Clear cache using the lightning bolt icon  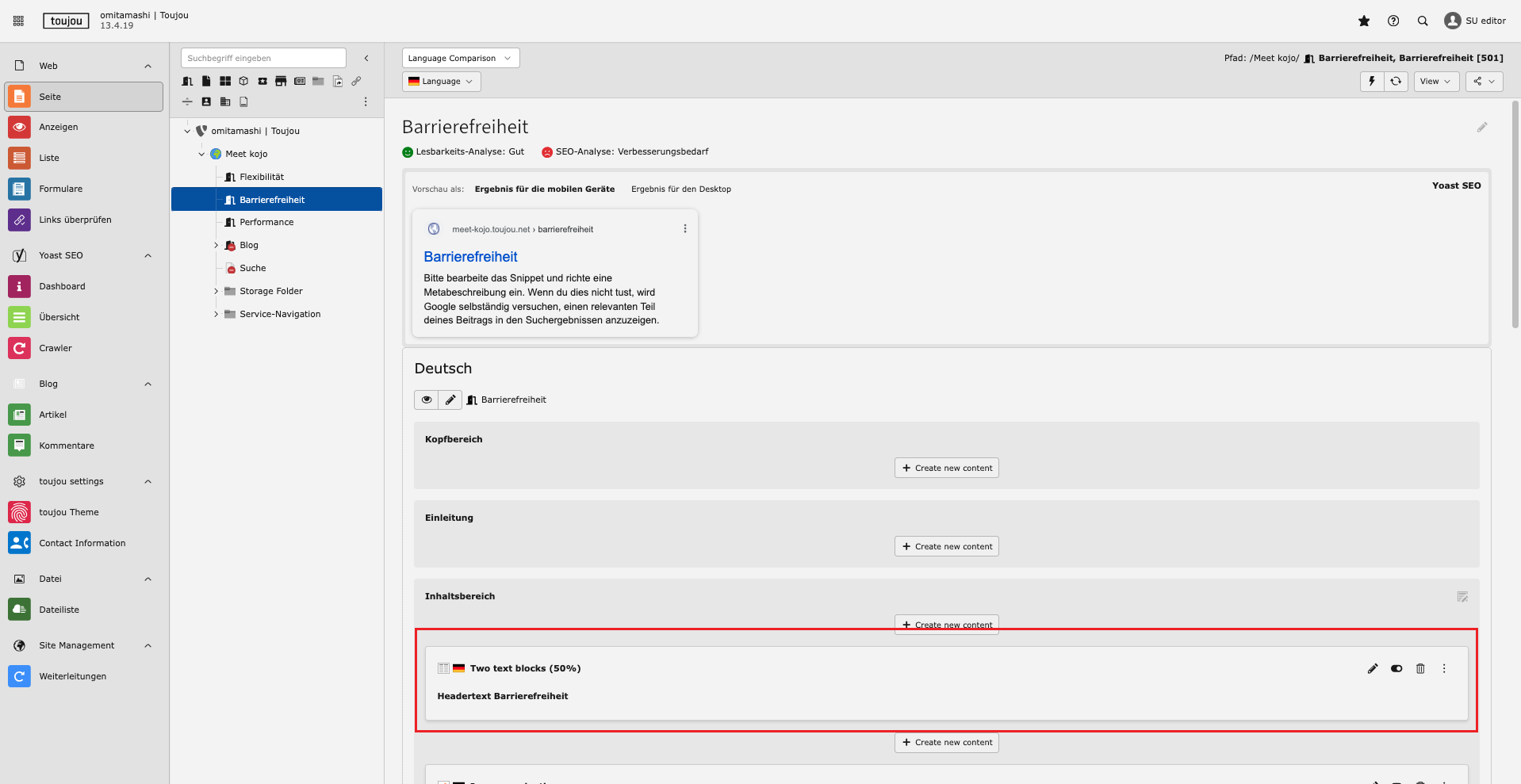point(1372,82)
